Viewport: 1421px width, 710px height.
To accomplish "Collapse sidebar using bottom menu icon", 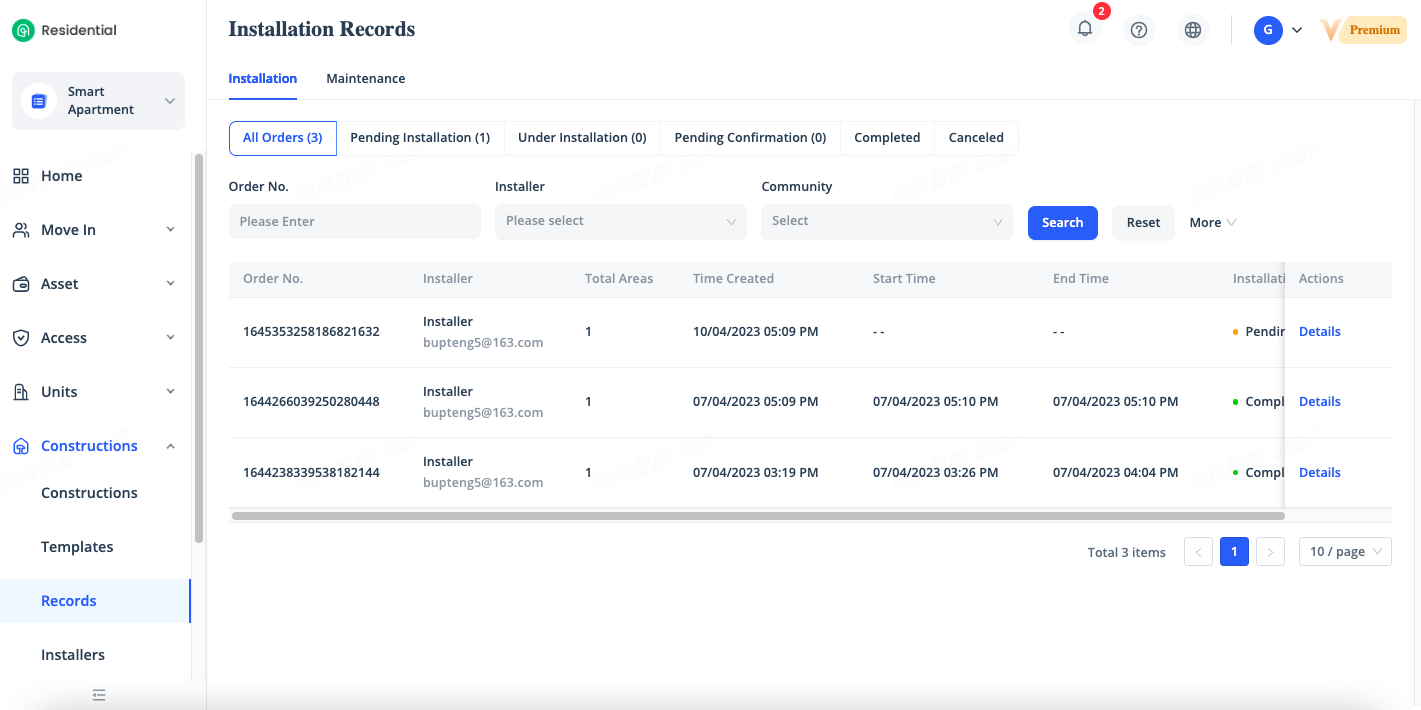I will (x=99, y=695).
